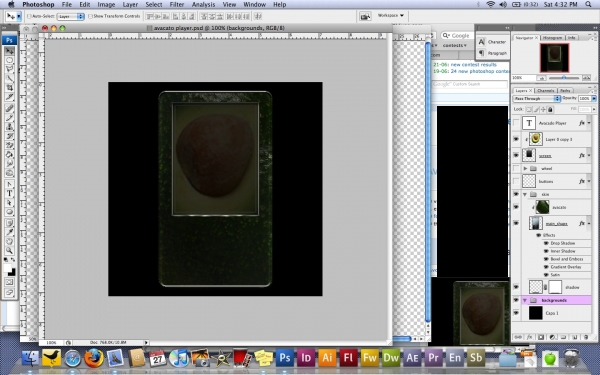Show the Avocado Player text layer
The height and width of the screenshot is (375, 600).
point(516,123)
